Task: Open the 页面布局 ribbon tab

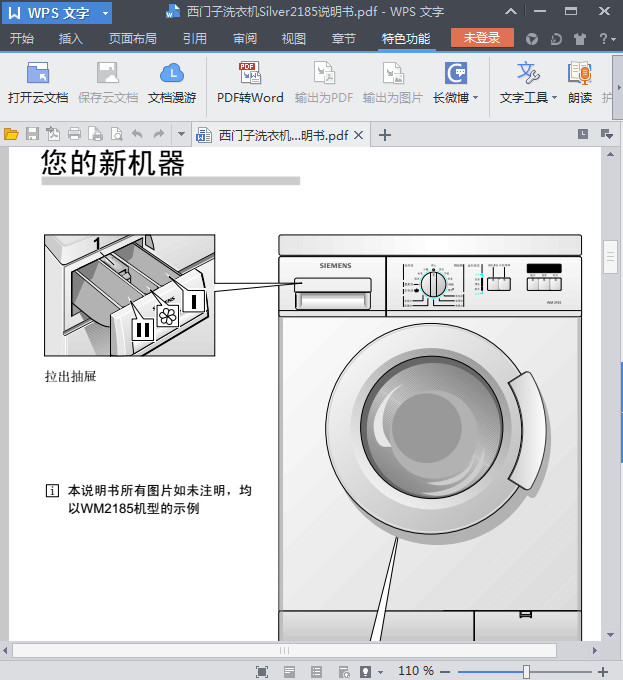Action: (x=132, y=39)
